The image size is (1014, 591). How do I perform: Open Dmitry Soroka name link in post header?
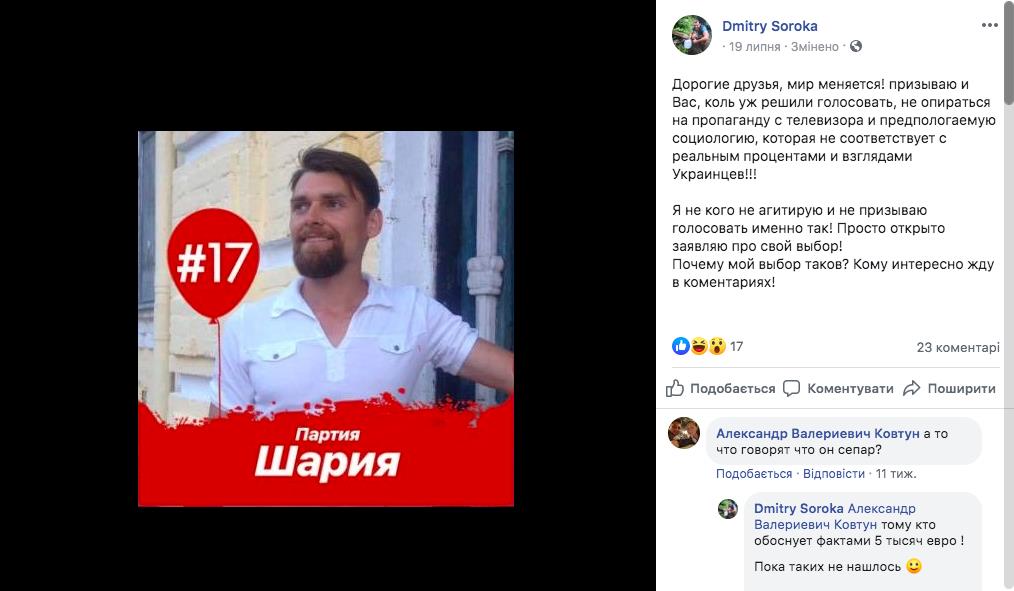770,26
